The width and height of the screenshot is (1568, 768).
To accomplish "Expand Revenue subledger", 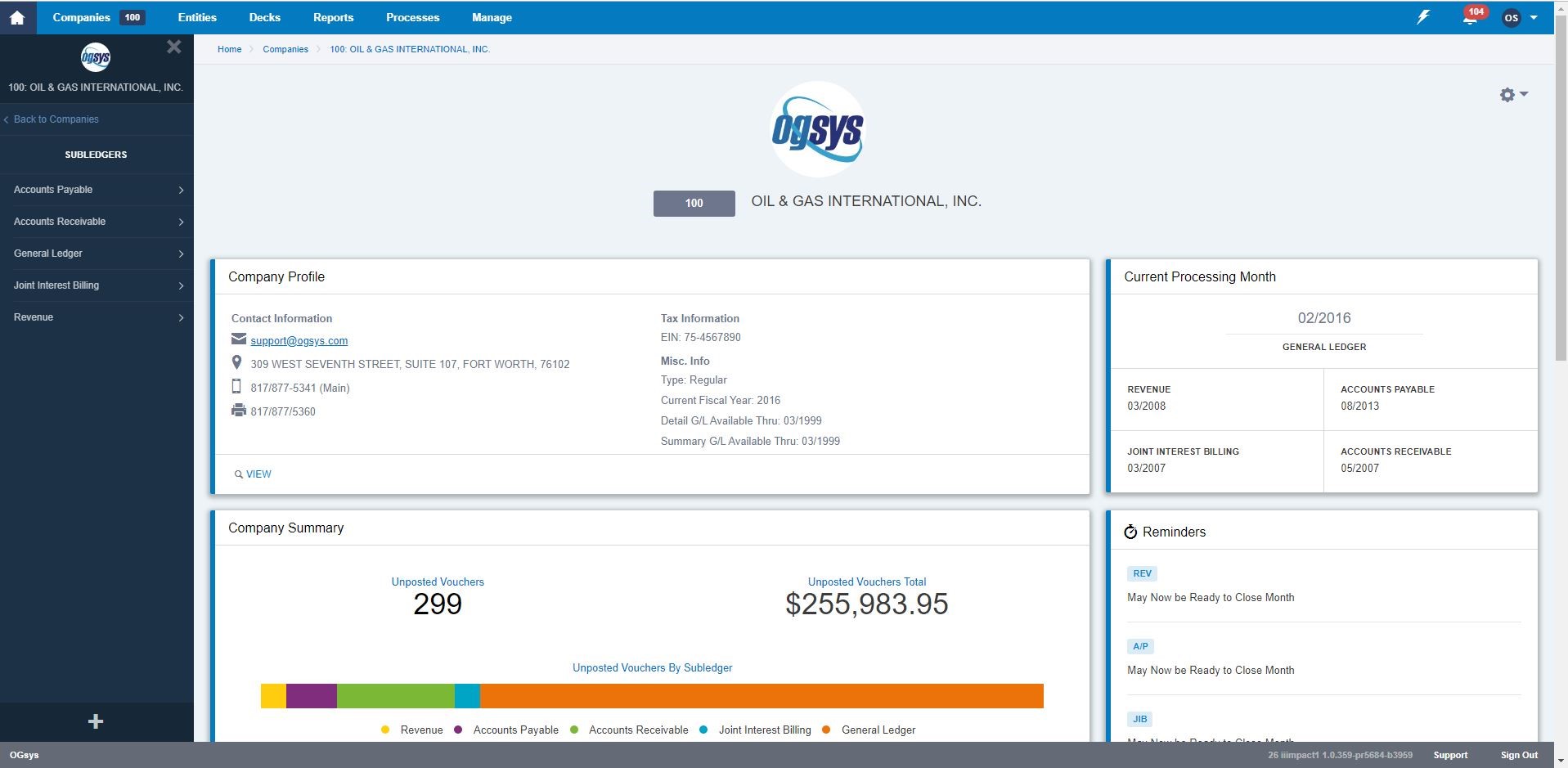I will (97, 317).
